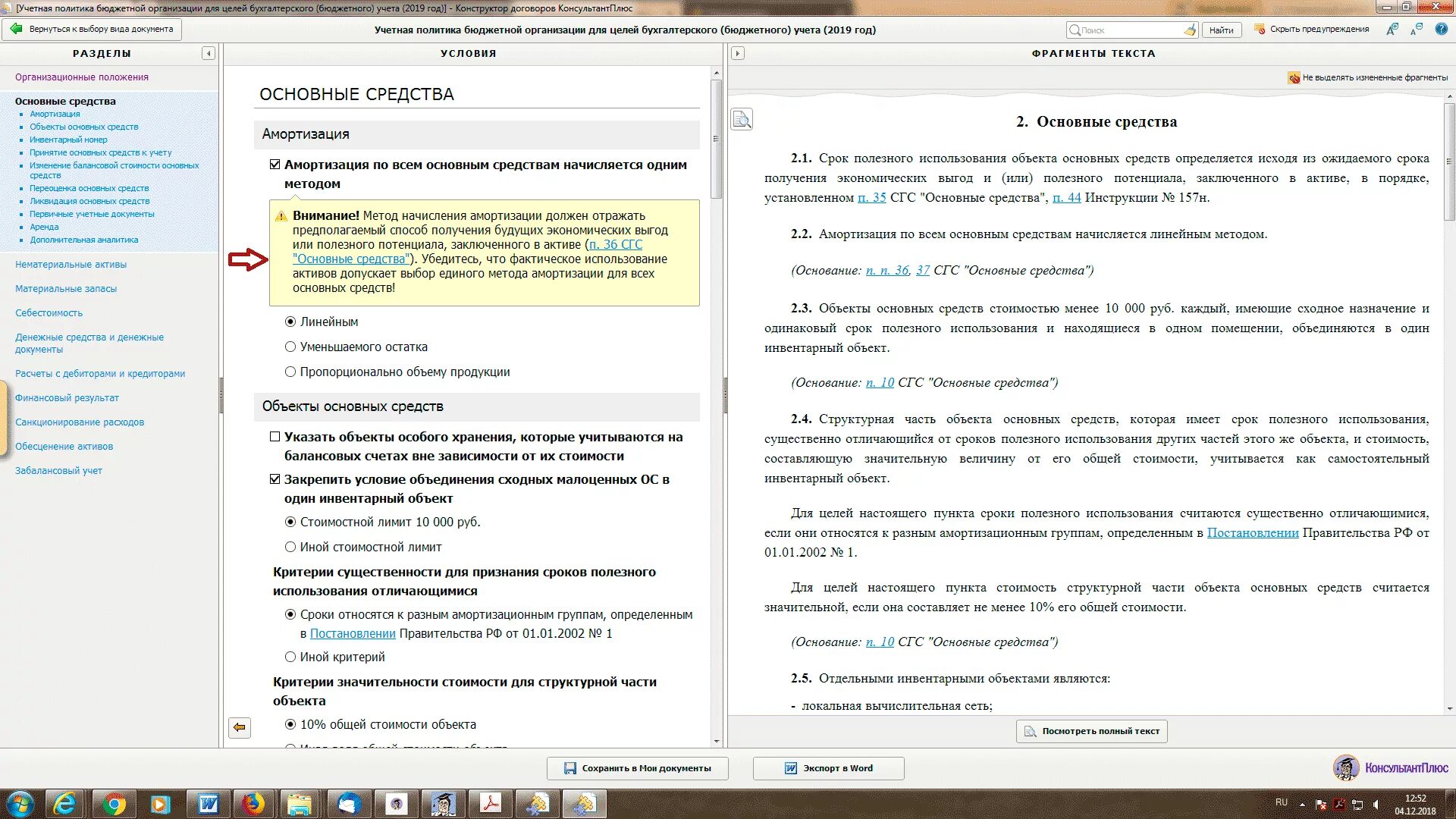
Task: Click the document icon on 'Посмотреть полный текст'
Action: point(1030,731)
